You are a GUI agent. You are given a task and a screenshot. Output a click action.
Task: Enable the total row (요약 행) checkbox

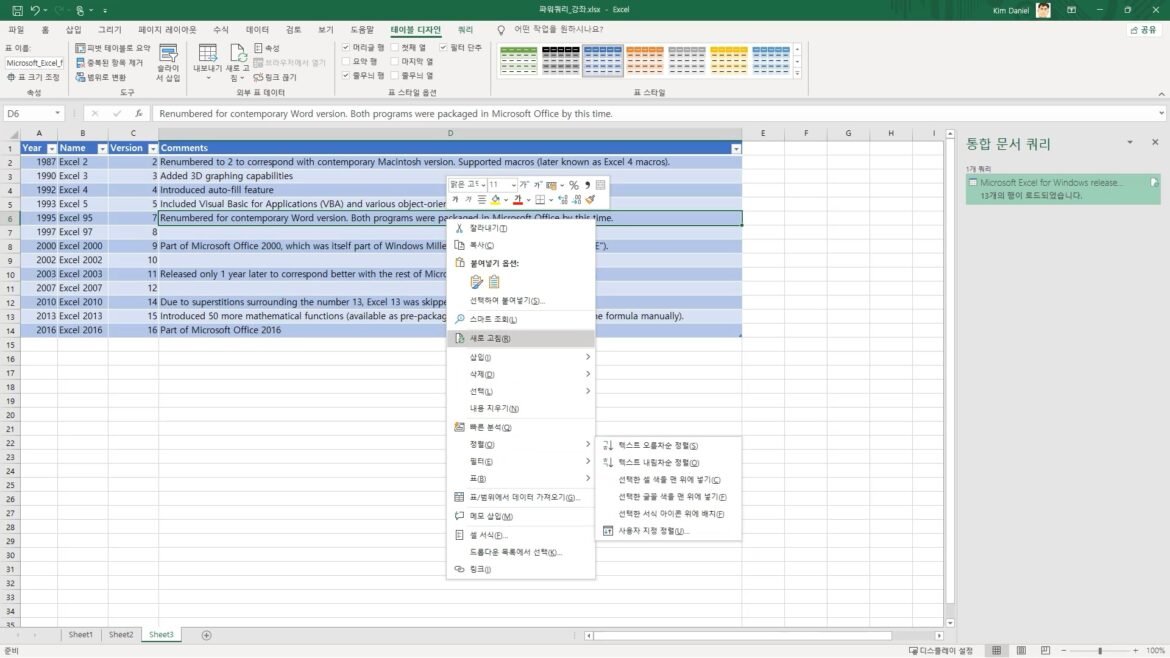pos(346,61)
